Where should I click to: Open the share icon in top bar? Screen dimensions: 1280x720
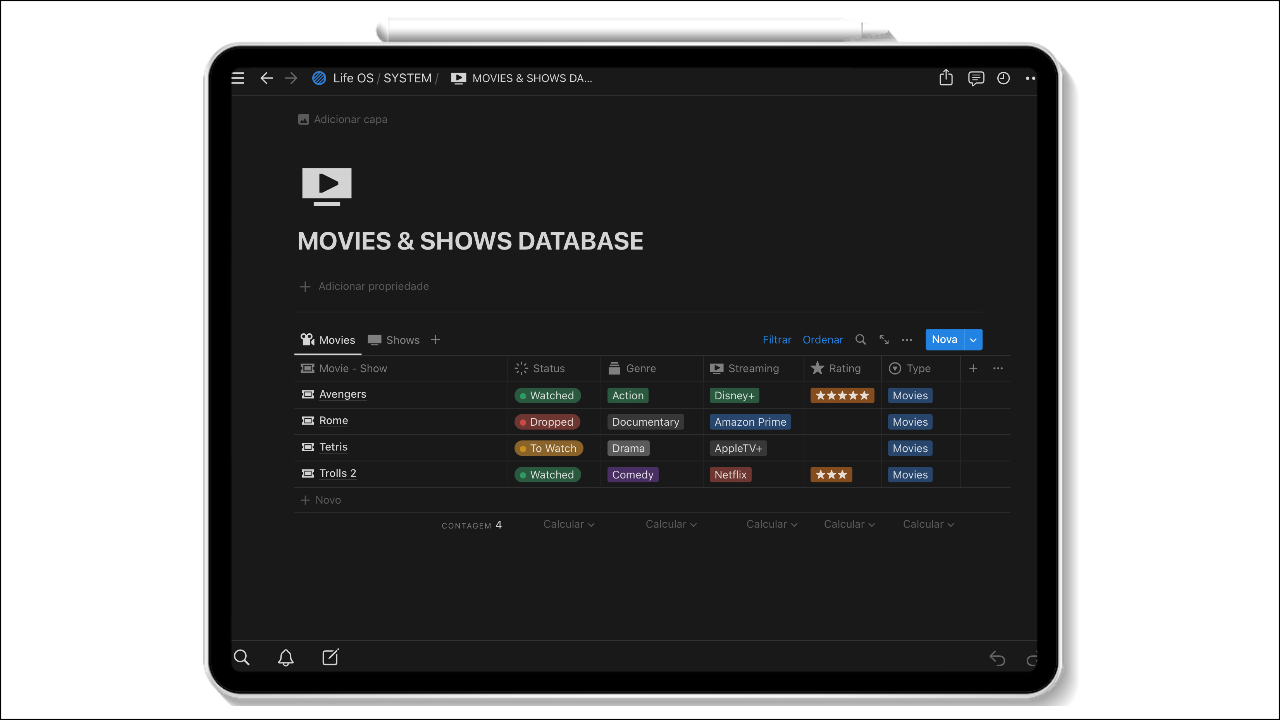[x=946, y=77]
